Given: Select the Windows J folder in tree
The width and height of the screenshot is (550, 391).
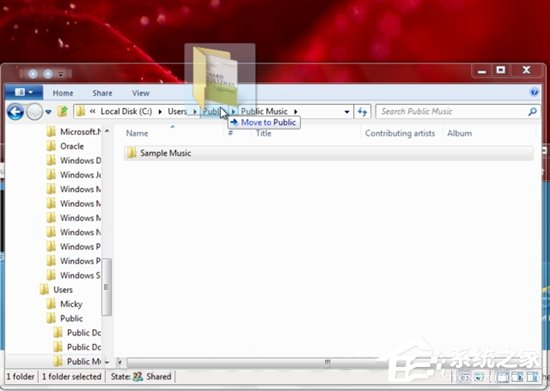Looking at the screenshot, I should pos(80,175).
